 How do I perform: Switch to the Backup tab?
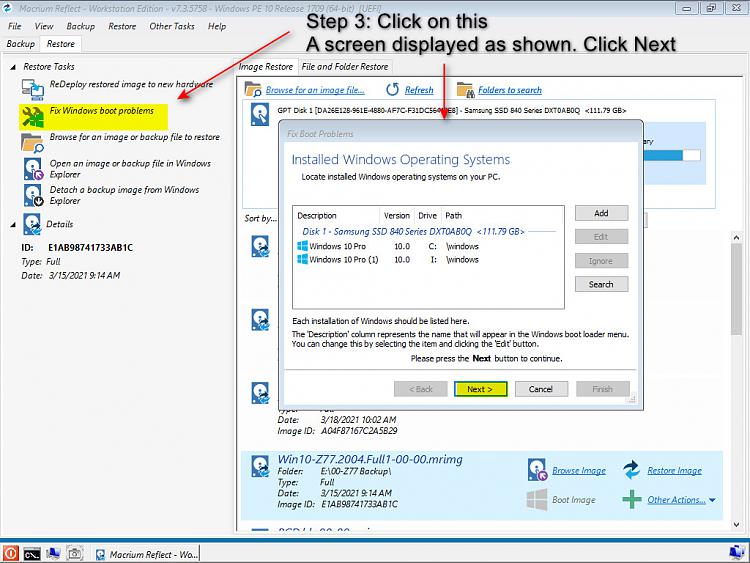21,44
